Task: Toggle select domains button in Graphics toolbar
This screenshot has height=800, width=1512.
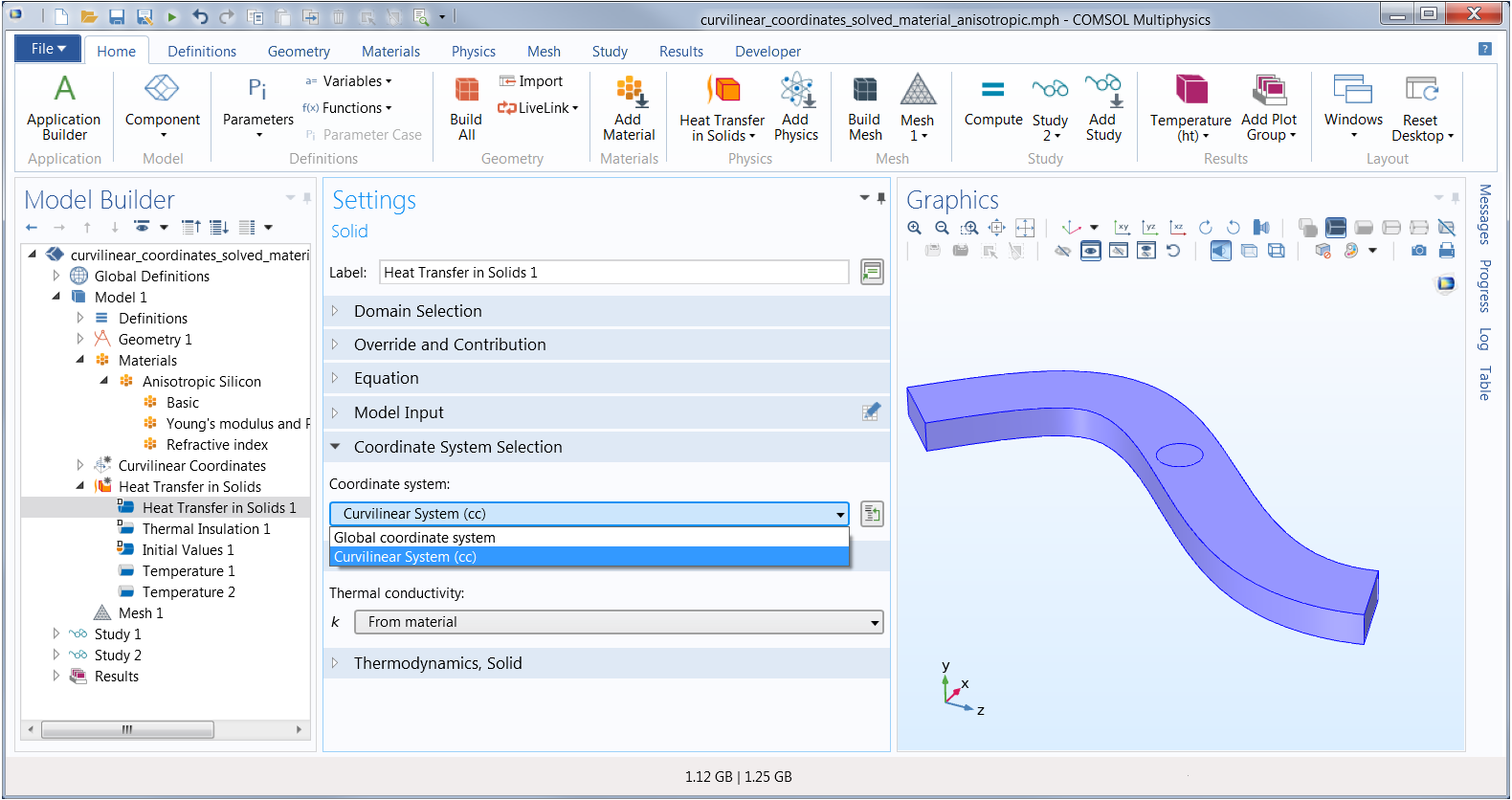Action: click(x=1336, y=228)
